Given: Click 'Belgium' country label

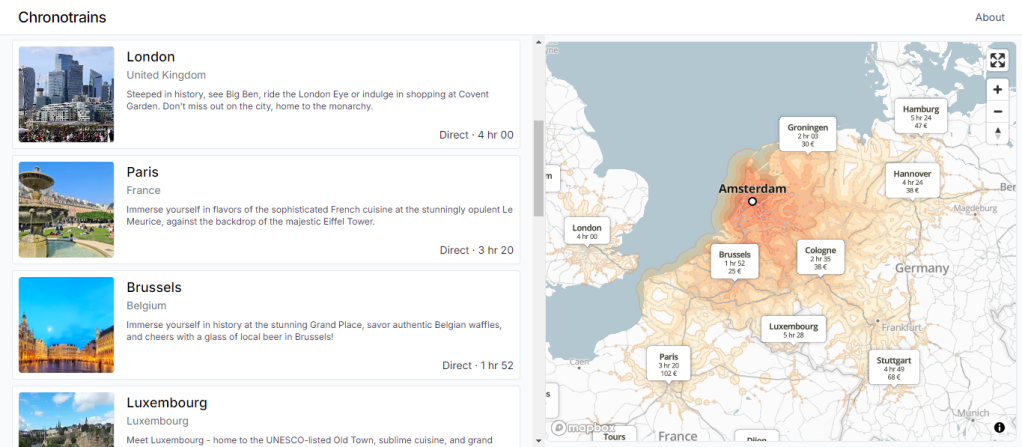Looking at the screenshot, I should [x=147, y=306].
